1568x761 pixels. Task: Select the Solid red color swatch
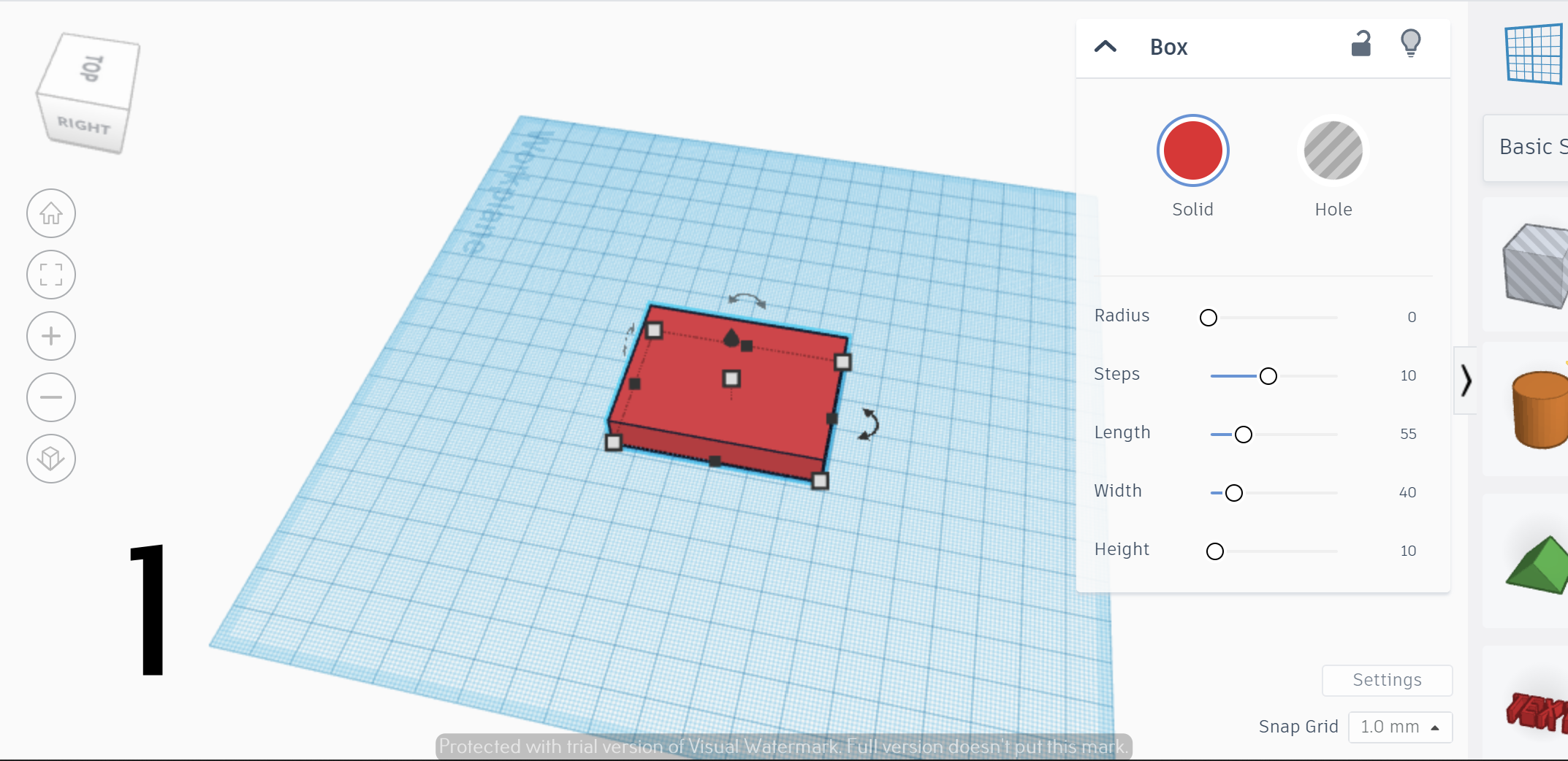[1193, 150]
